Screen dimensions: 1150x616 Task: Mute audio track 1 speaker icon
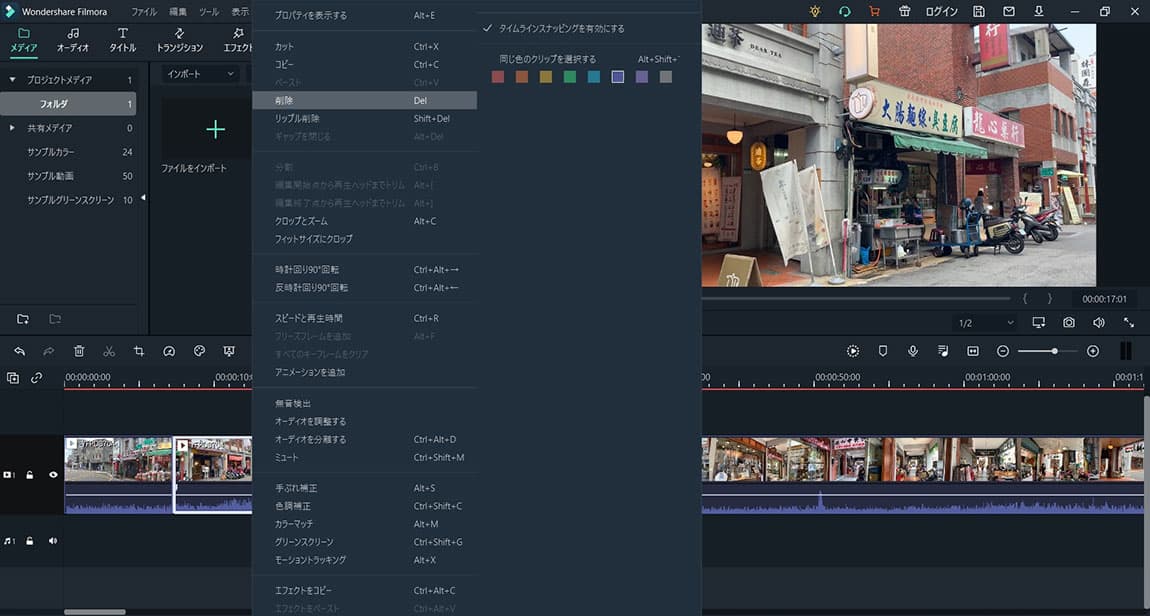coord(53,541)
